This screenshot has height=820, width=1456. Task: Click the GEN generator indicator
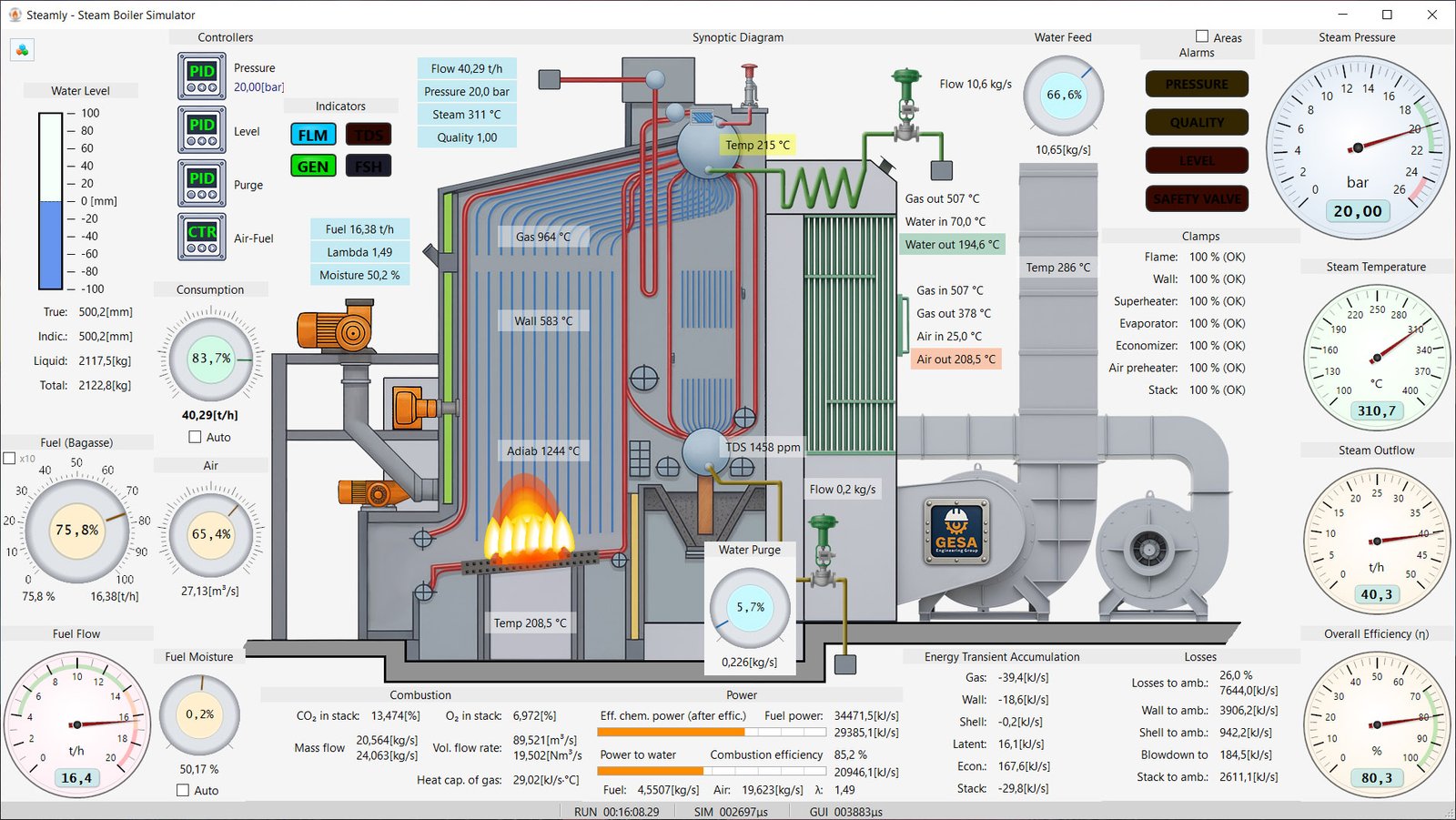click(x=313, y=167)
